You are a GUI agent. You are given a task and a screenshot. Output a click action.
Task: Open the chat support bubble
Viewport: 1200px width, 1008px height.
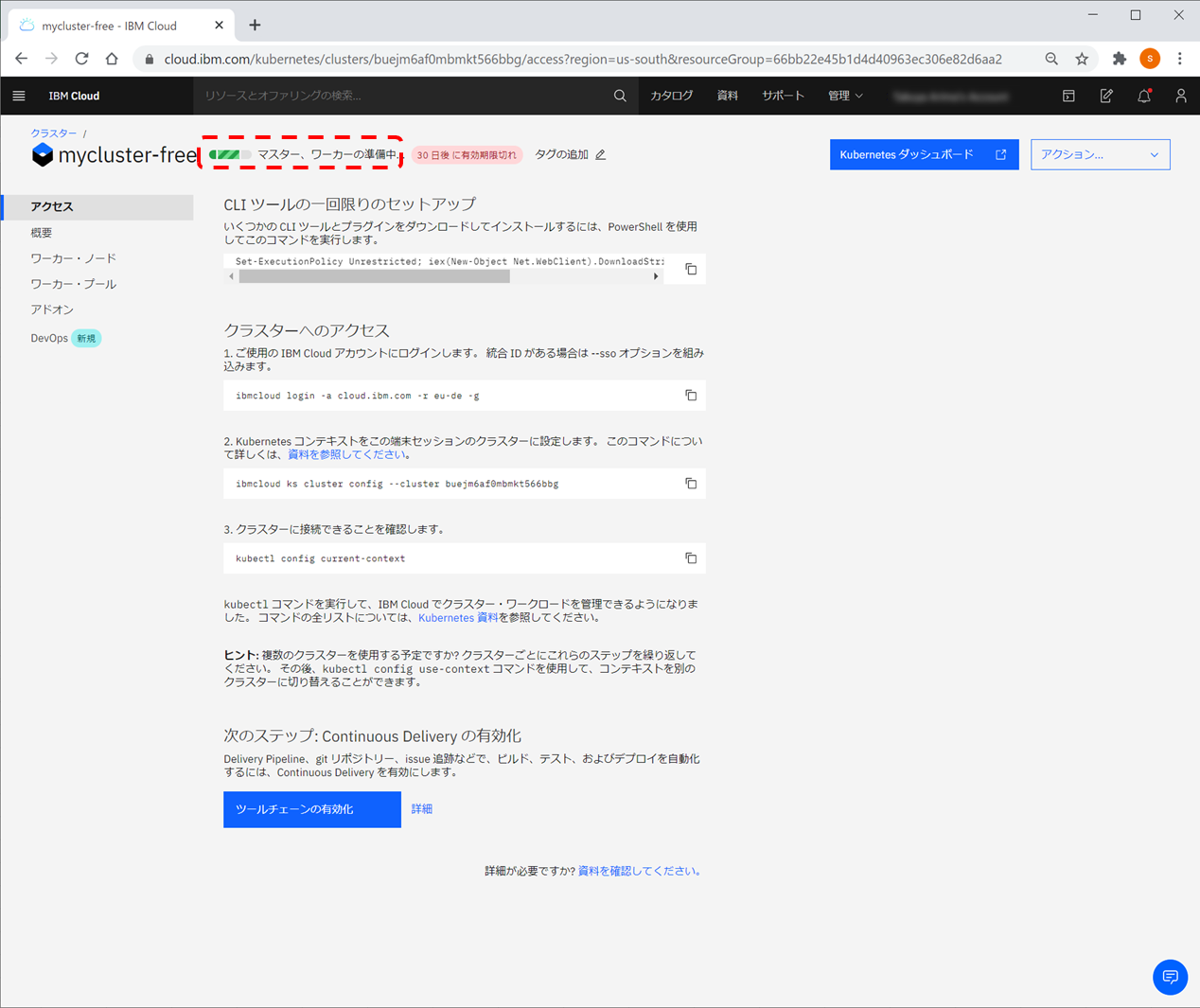1170,977
